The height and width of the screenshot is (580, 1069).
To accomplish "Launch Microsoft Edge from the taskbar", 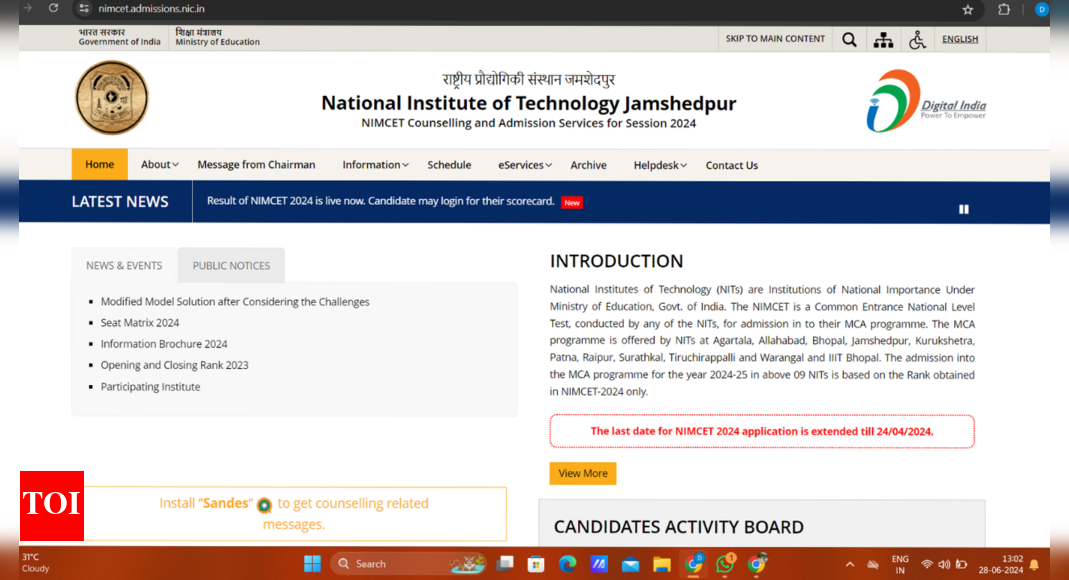I will [x=567, y=563].
